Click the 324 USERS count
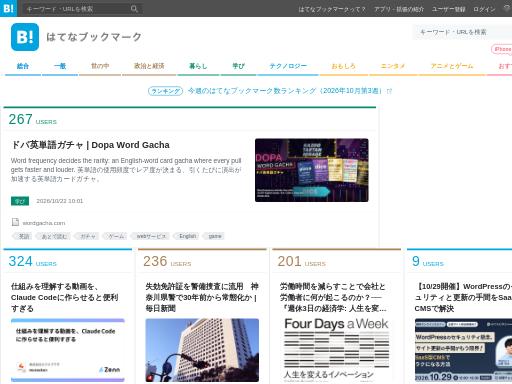The image size is (512, 384). 32,262
